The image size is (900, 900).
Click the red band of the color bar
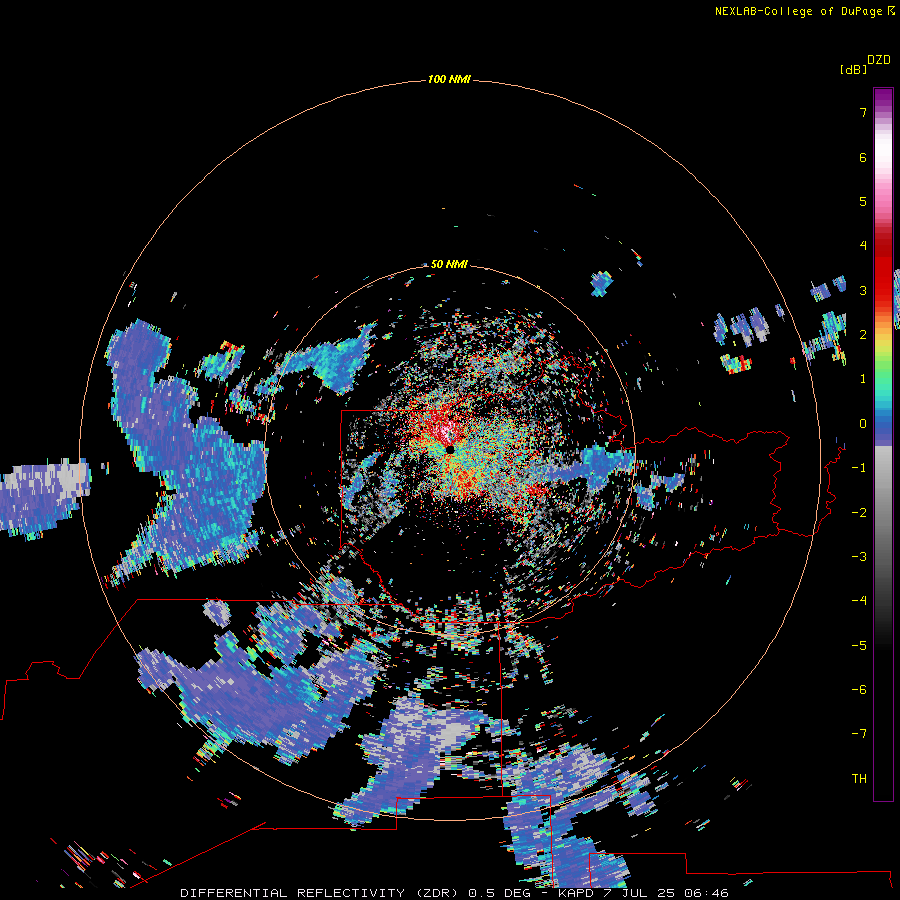[883, 270]
